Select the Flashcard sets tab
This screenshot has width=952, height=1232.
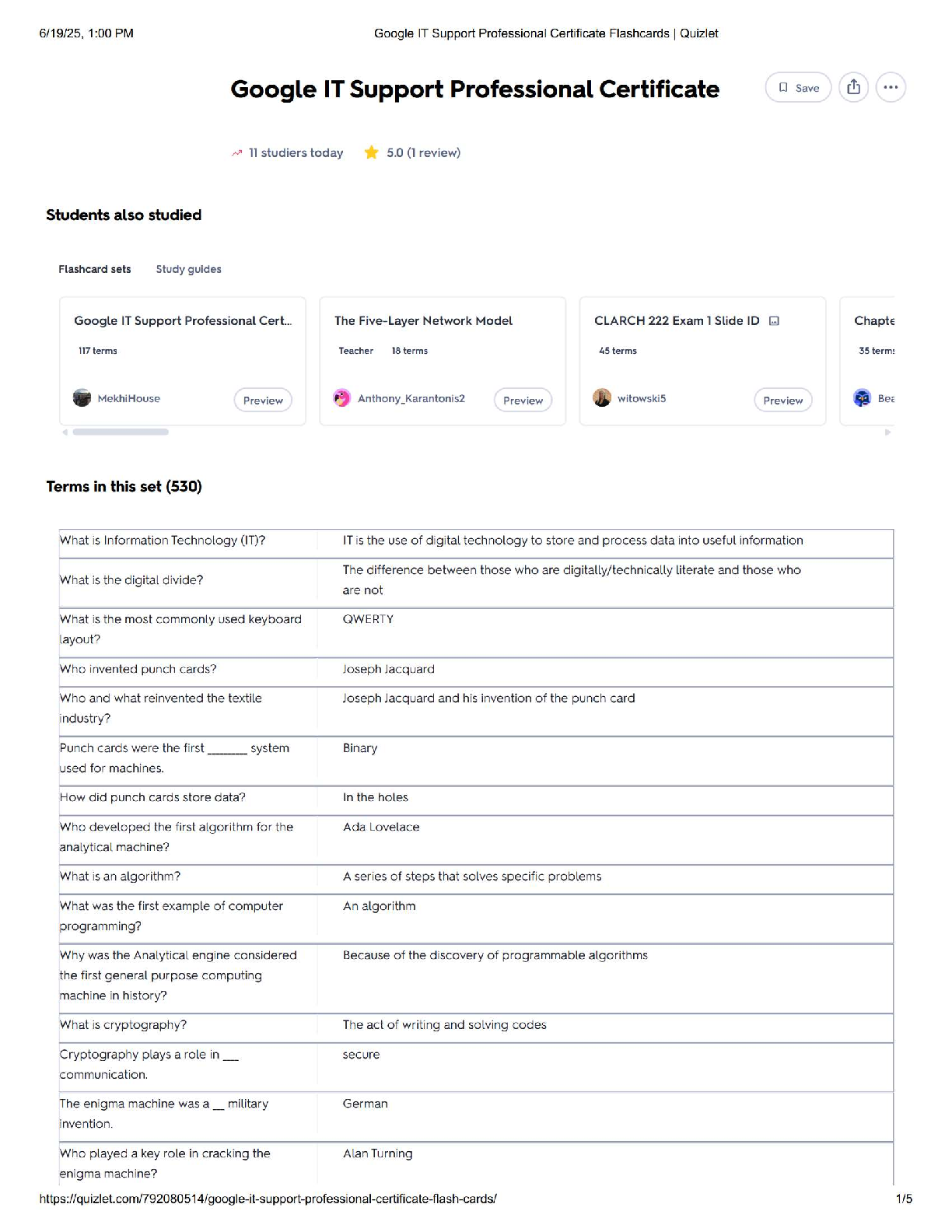click(x=95, y=269)
